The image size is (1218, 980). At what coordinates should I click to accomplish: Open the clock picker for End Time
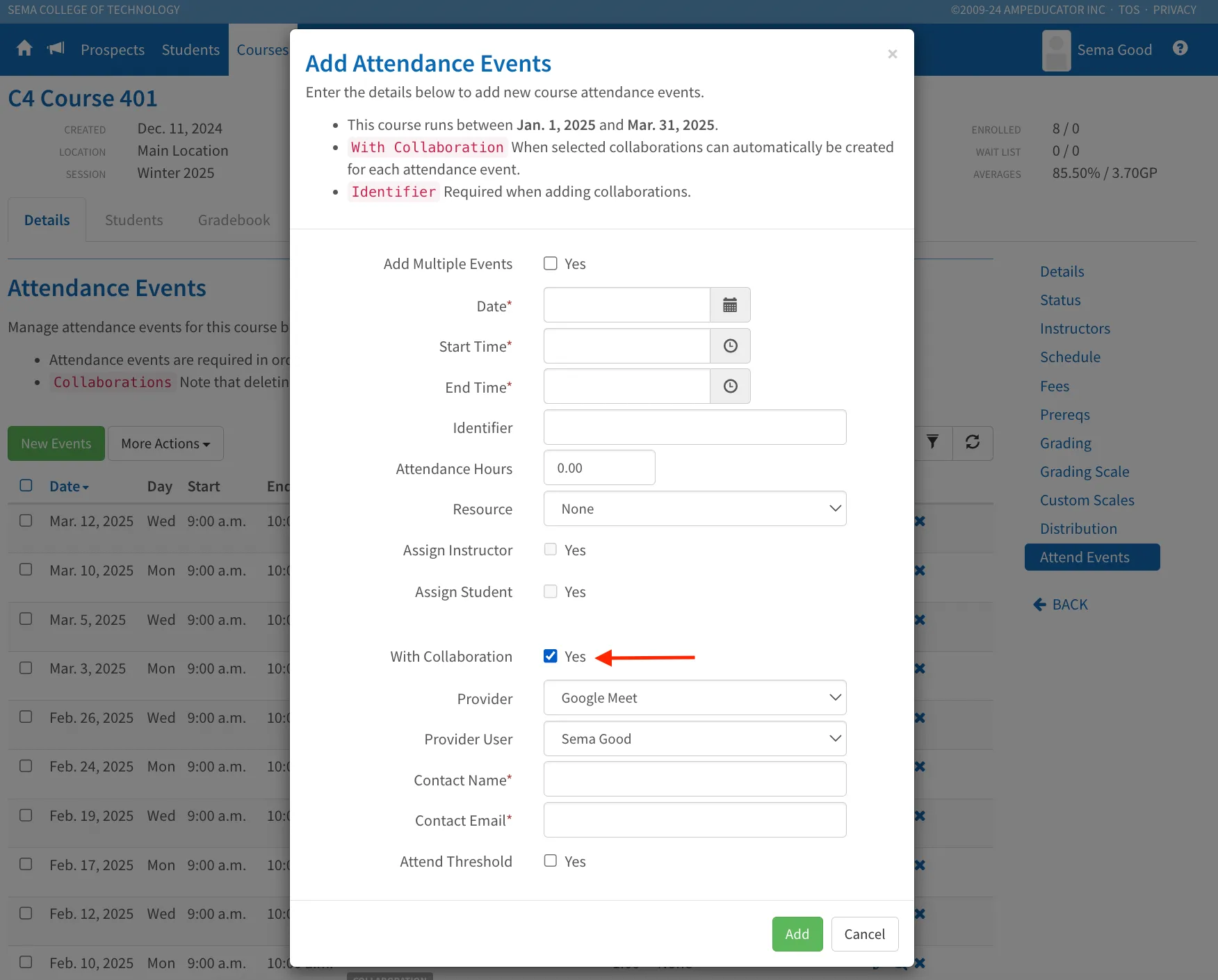point(730,386)
